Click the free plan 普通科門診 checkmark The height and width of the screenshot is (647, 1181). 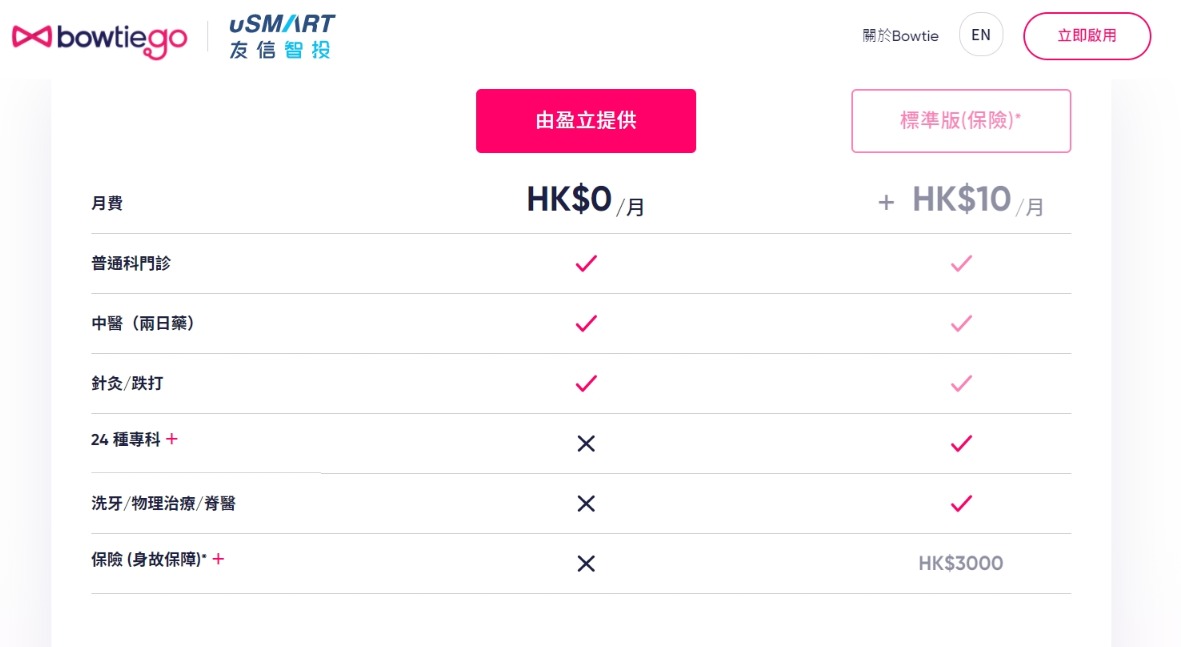(586, 264)
